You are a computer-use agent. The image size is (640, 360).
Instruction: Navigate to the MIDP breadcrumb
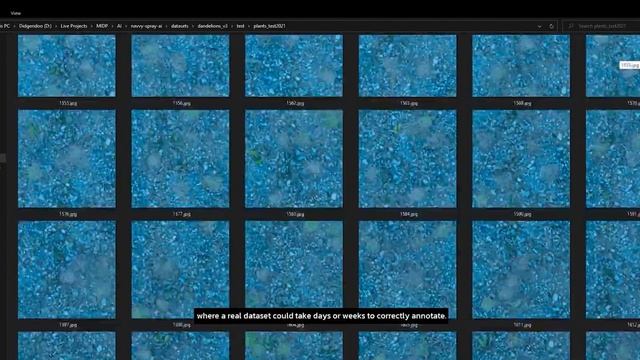click(x=102, y=26)
